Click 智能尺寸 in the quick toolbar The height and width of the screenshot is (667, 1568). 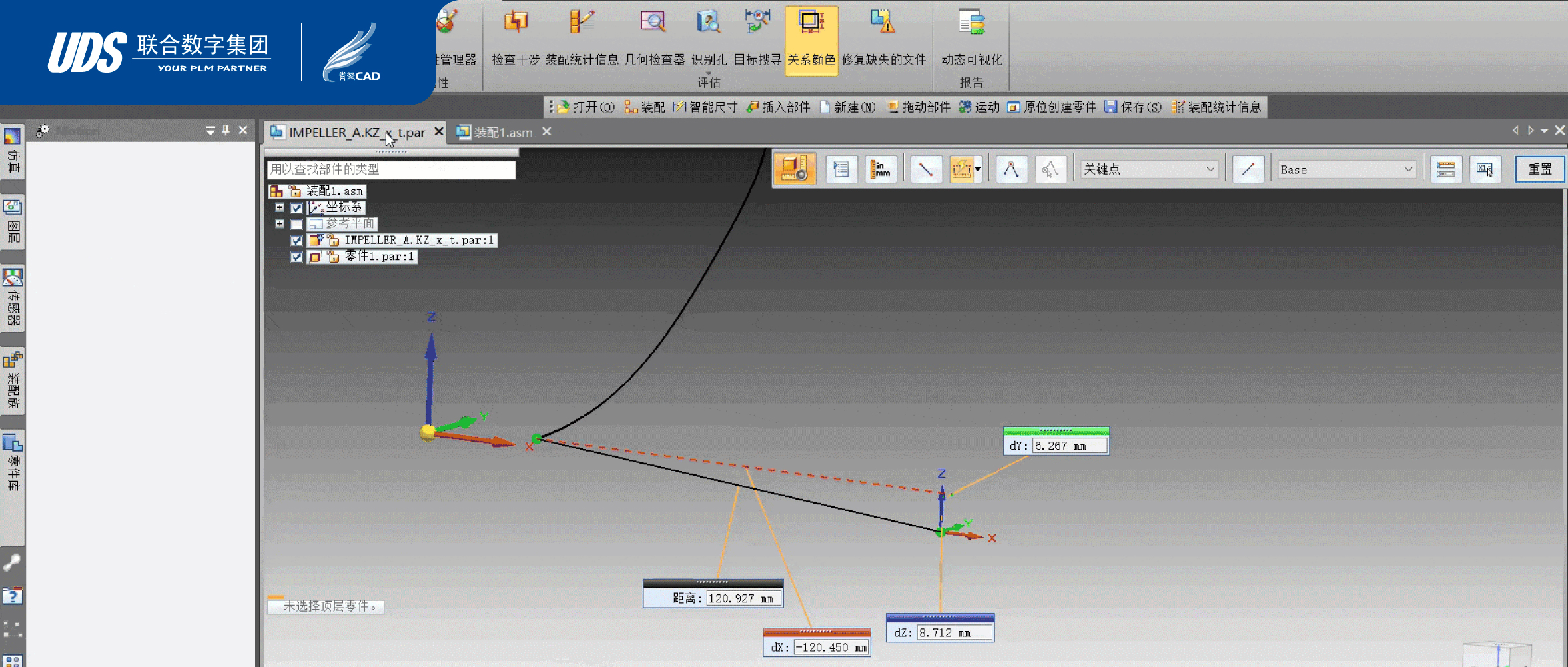point(705,107)
